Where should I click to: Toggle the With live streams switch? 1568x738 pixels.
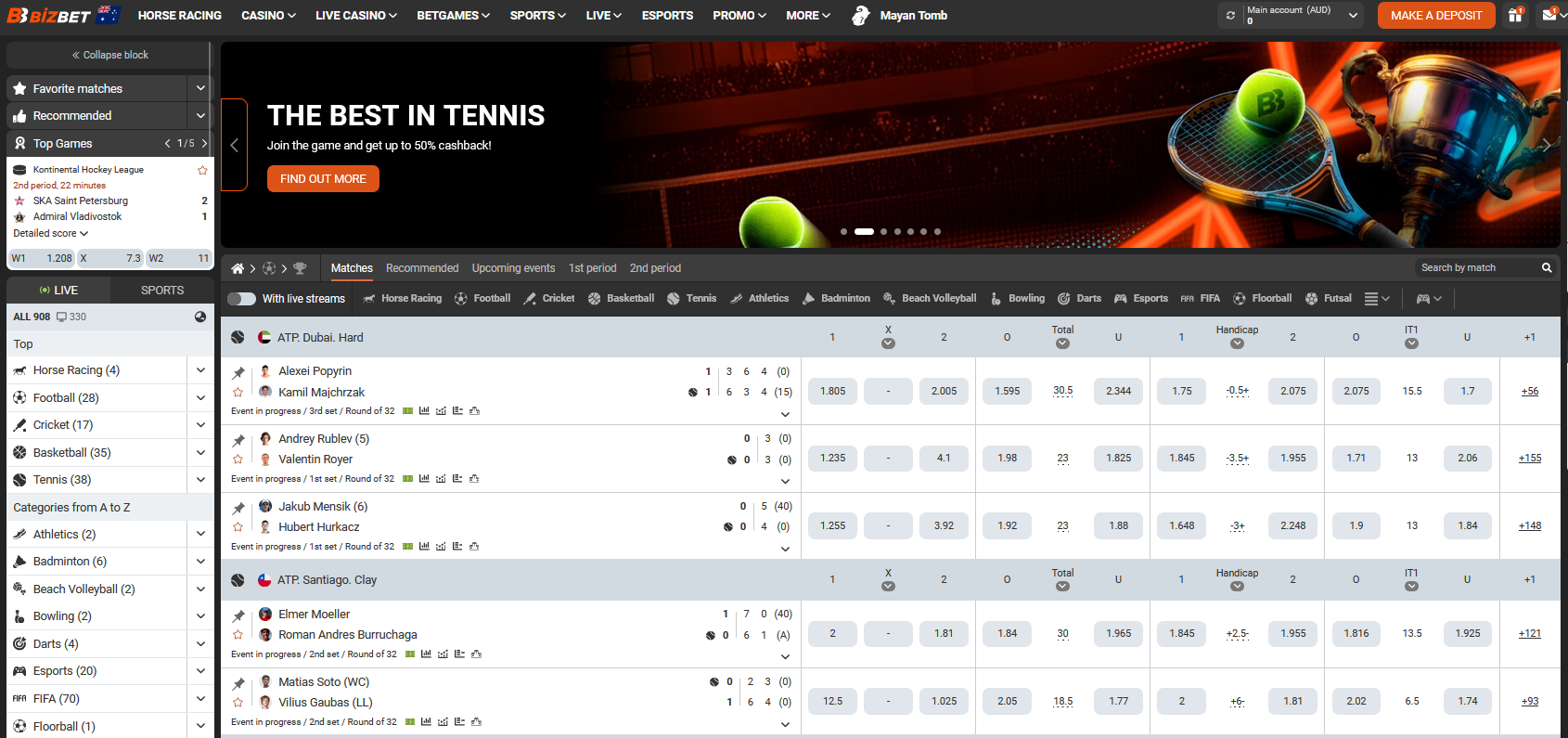tap(241, 298)
